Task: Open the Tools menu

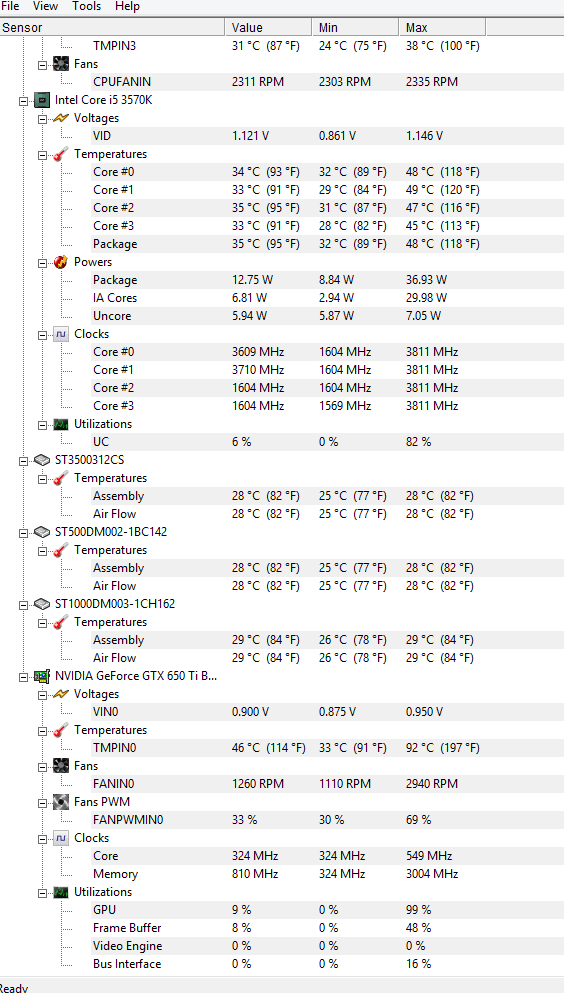Action: (x=87, y=6)
